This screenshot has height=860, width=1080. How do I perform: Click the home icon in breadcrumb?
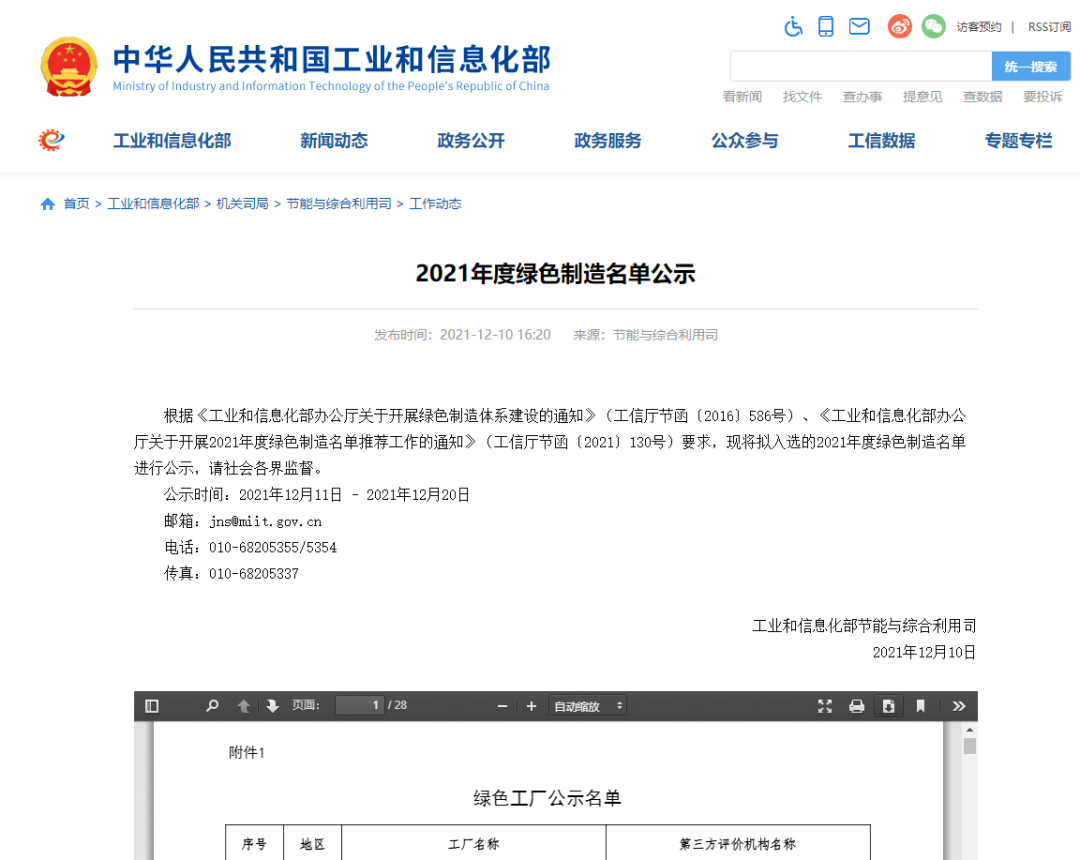click(x=48, y=204)
